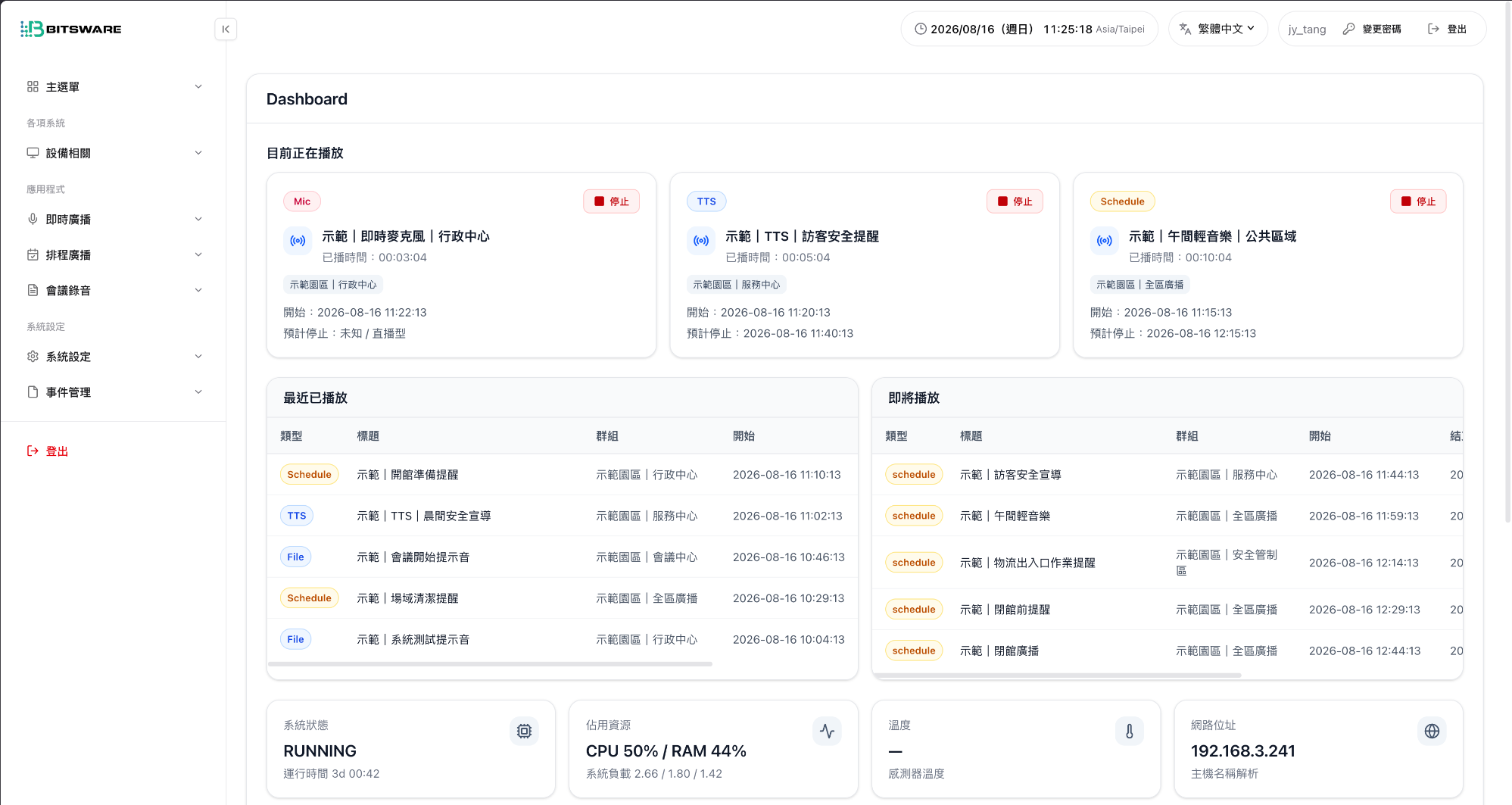This screenshot has width=1512, height=805.
Task: Stop the TTS 訪客安全提醒 broadcast
Action: pyautogui.click(x=1015, y=201)
